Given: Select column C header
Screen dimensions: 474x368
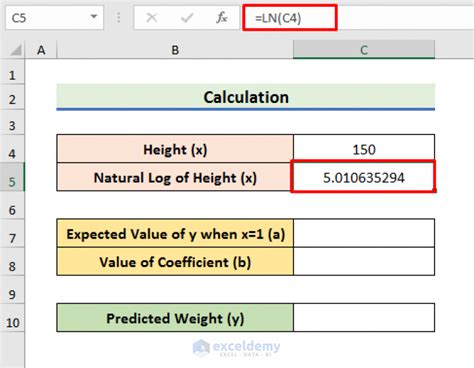Looking at the screenshot, I should [364, 50].
